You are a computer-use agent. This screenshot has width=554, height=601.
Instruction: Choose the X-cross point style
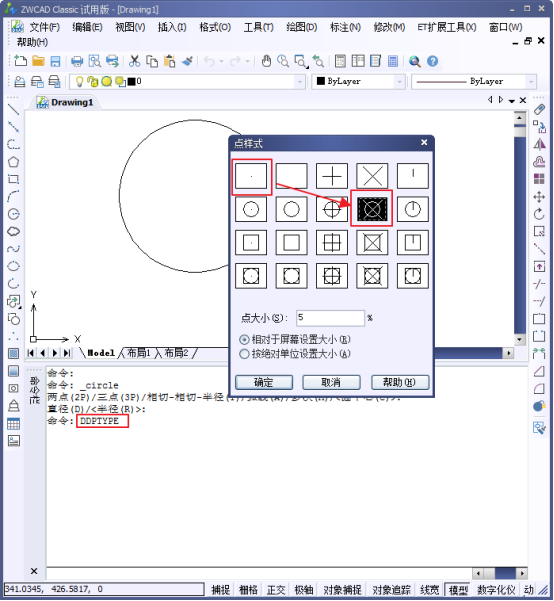[372, 176]
